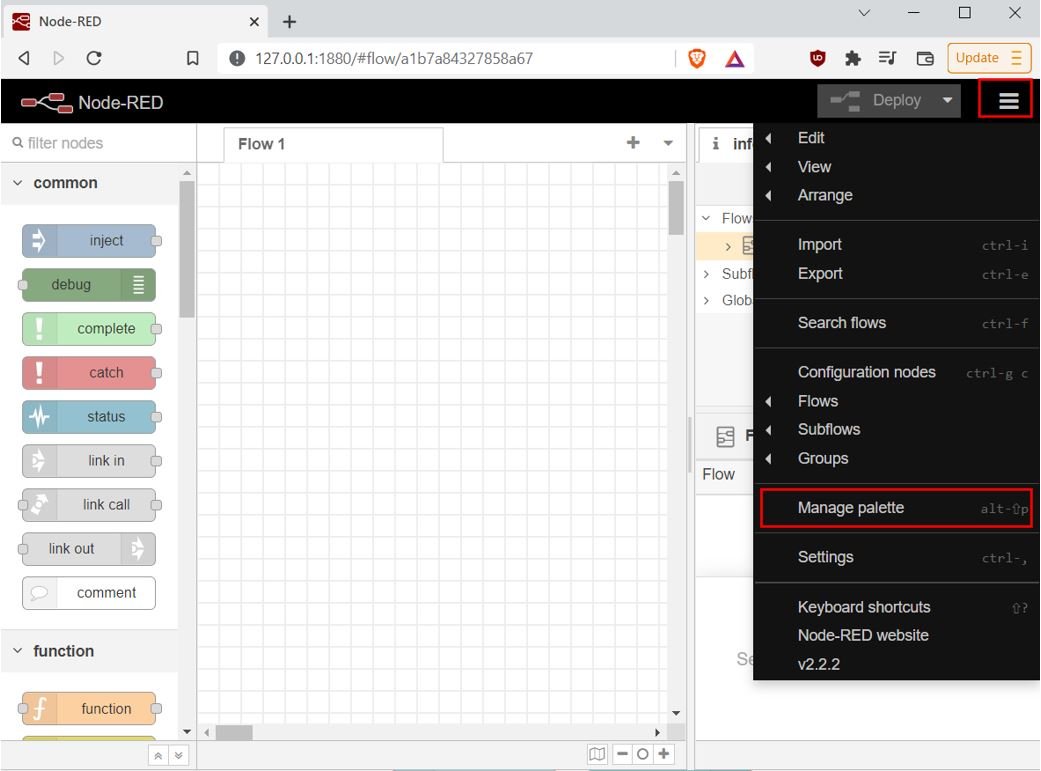Image resolution: width=1041 pixels, height=771 pixels.
Task: Toggle the flow navigator minimap
Action: 597,753
